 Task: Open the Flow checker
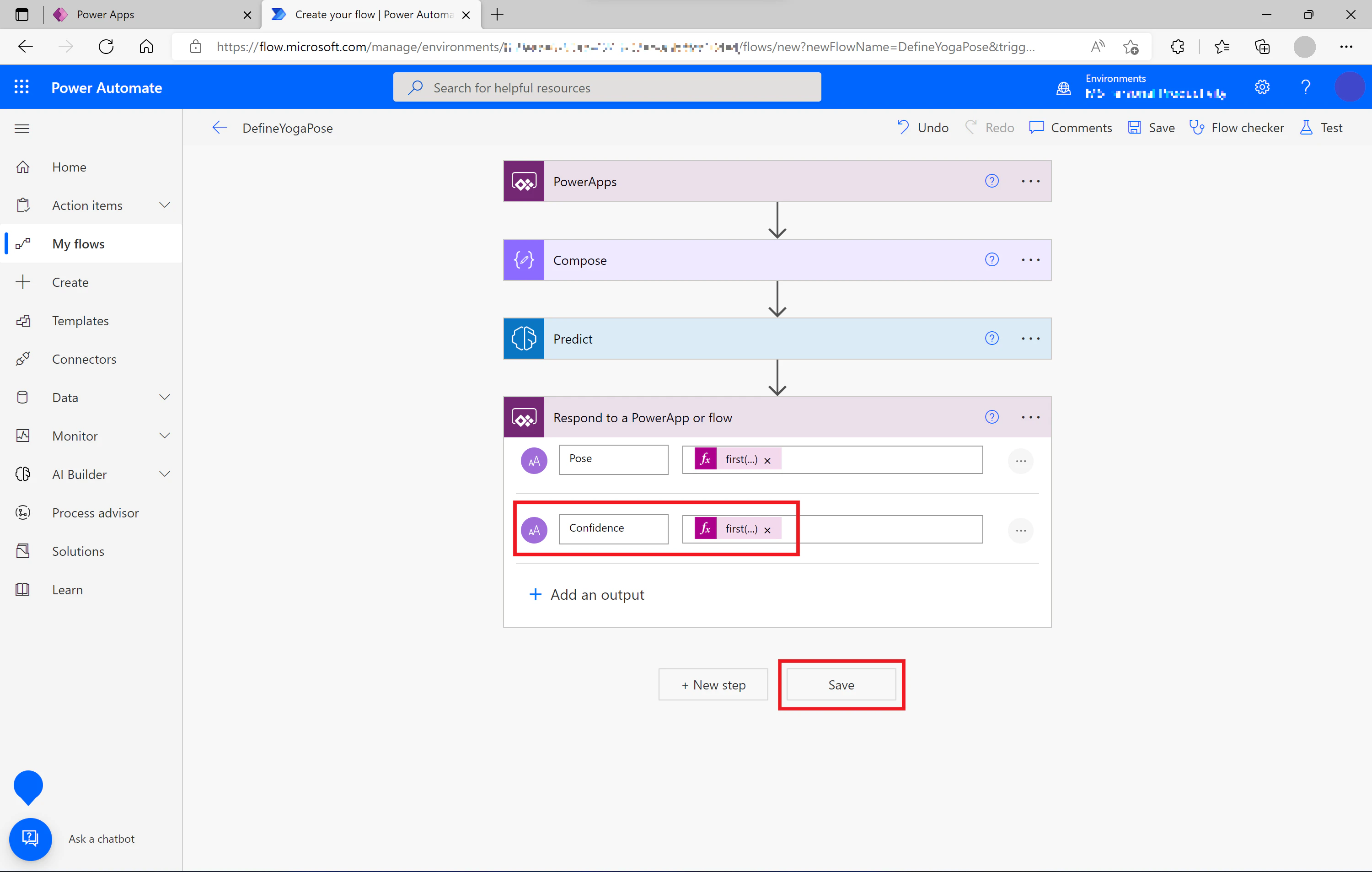(1236, 128)
